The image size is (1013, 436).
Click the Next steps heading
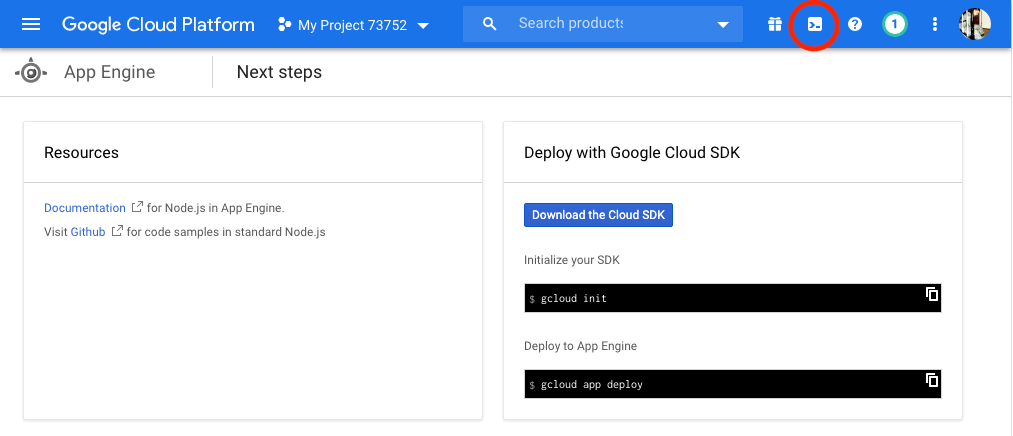pyautogui.click(x=279, y=72)
